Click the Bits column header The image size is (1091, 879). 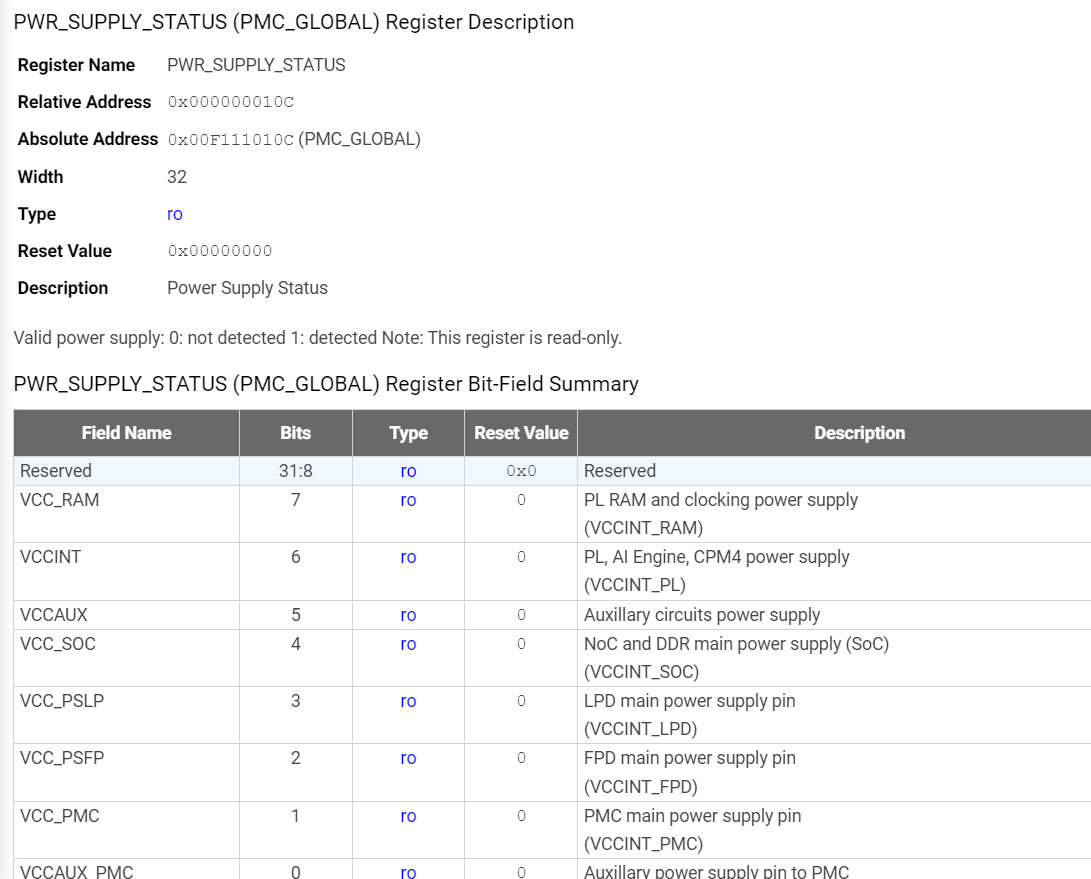(x=295, y=433)
